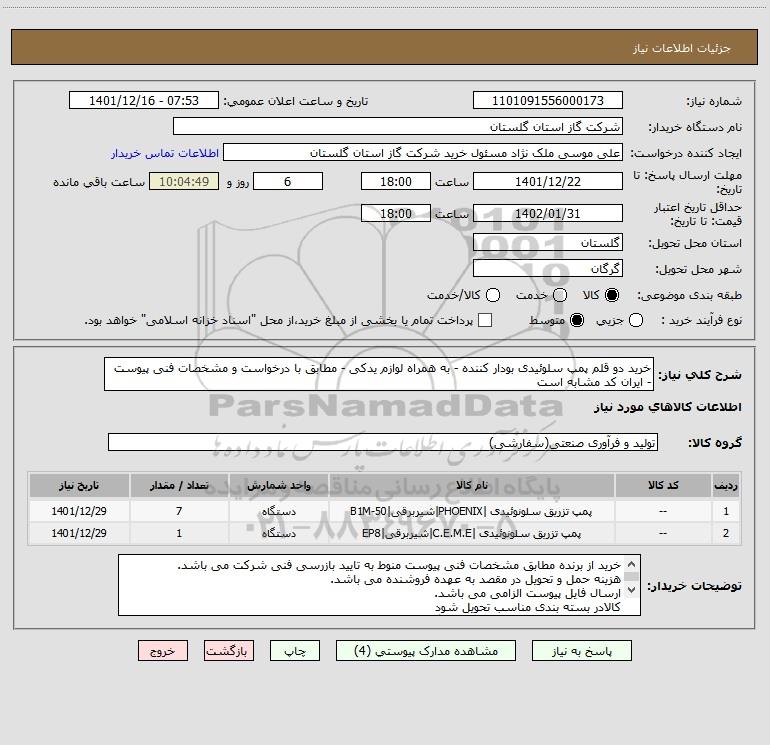Select the جزیی purchase type radio
770x745 pixels.
coord(636,320)
